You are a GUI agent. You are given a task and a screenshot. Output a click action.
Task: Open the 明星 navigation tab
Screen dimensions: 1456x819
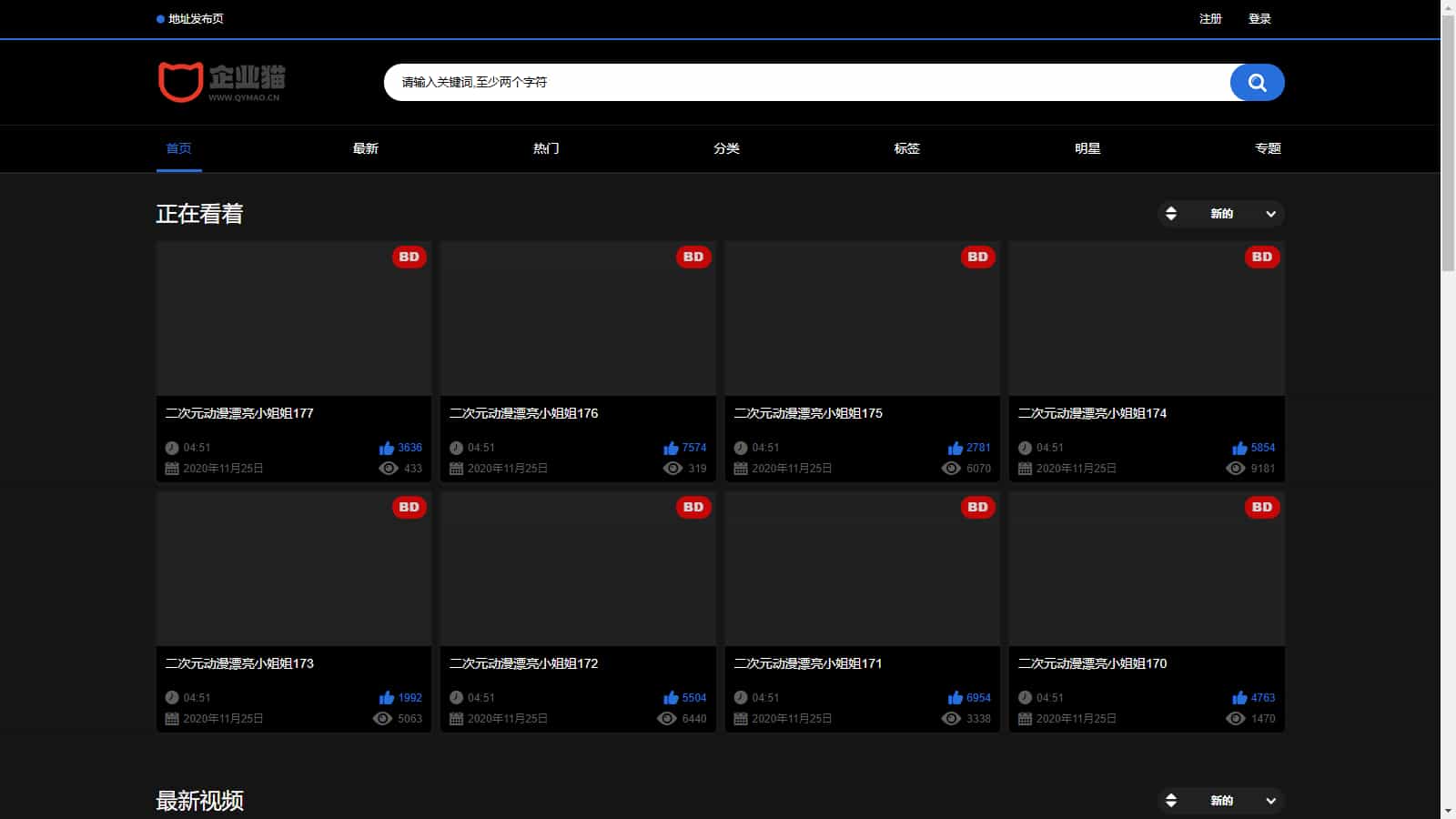pyautogui.click(x=1087, y=148)
